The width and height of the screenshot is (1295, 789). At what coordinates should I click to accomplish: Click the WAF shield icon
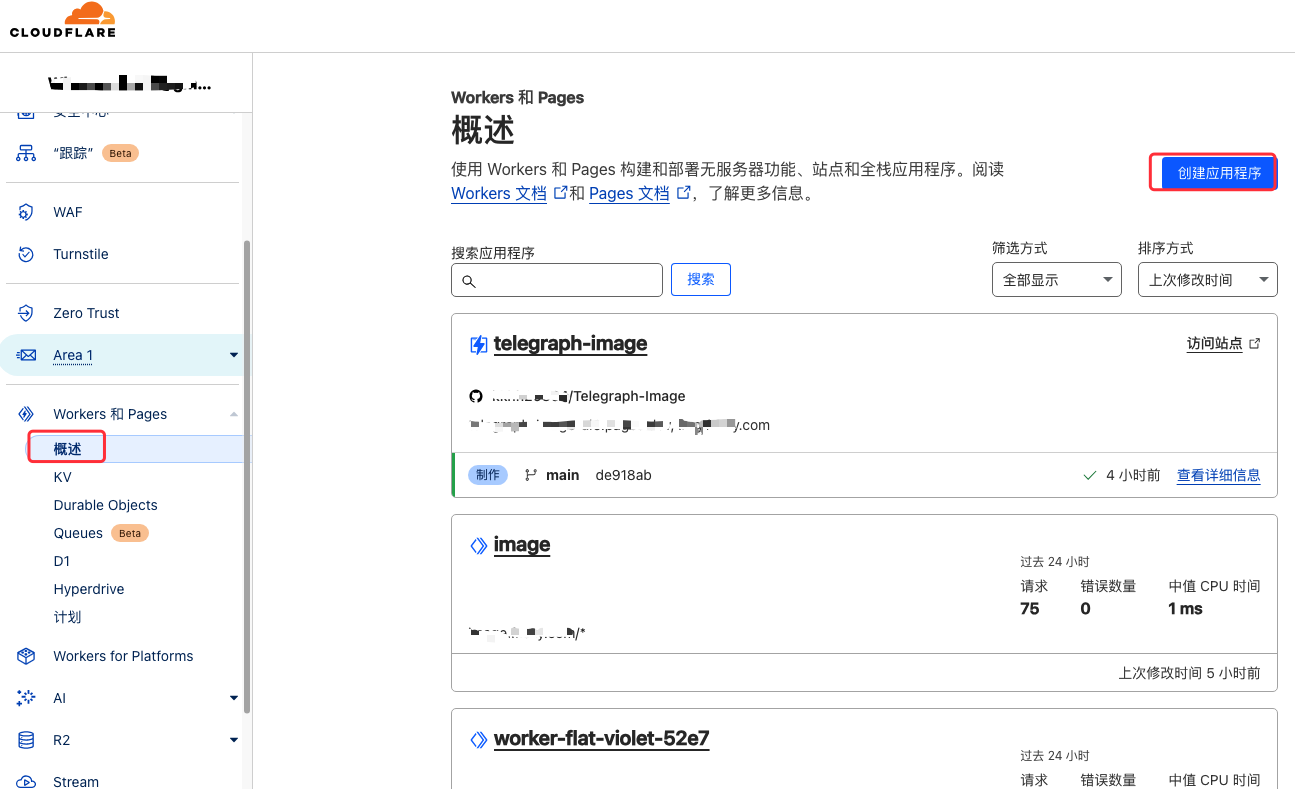tap(26, 212)
